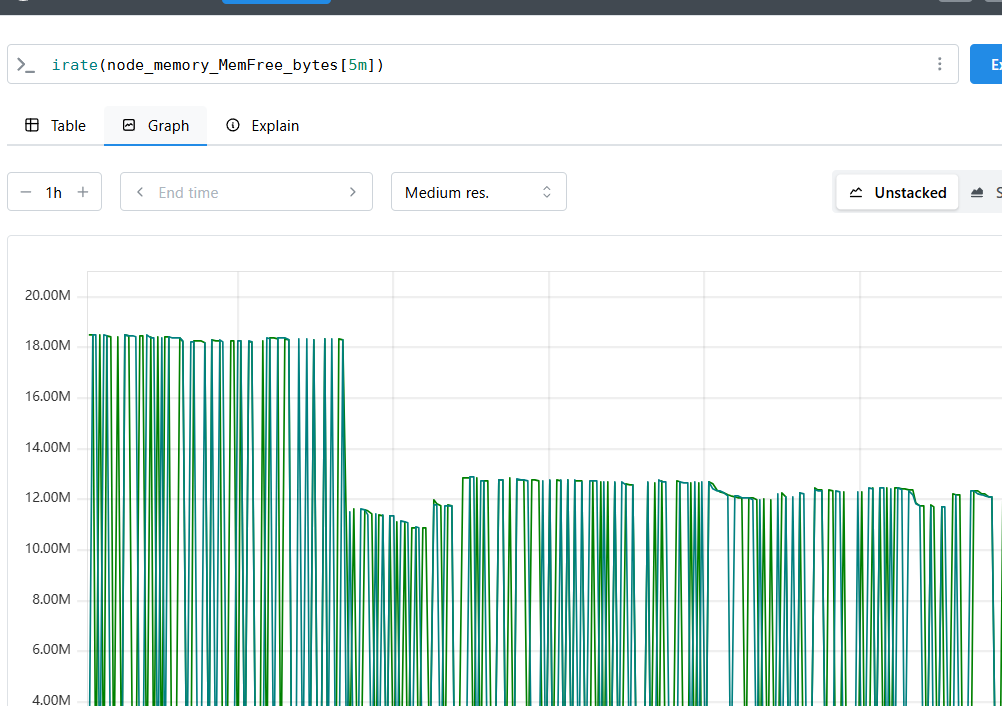Switch to Stacked graph mode

(x=984, y=192)
